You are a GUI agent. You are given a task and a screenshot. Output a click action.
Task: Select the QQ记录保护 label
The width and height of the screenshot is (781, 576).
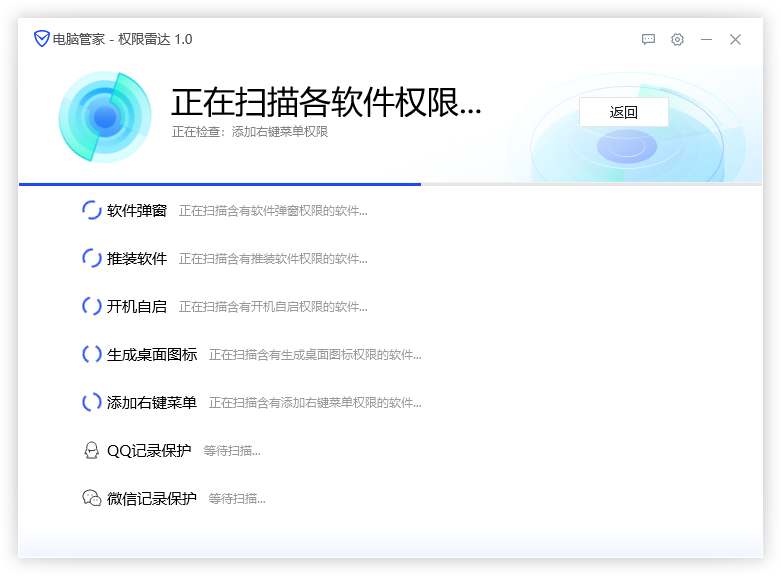tap(149, 451)
